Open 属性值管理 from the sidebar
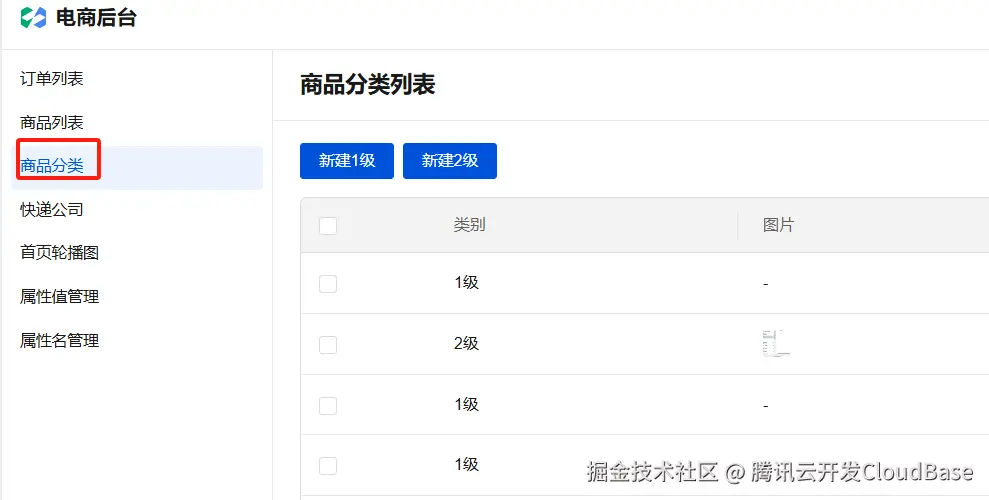Image resolution: width=989 pixels, height=500 pixels. 60,297
